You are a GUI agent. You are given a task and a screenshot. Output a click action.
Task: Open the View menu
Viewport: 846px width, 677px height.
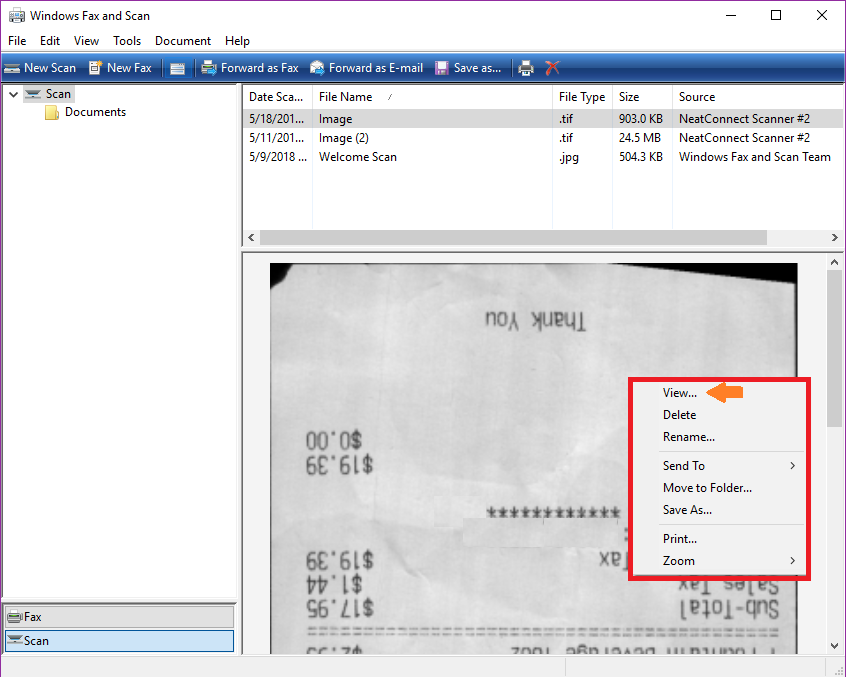[x=86, y=41]
